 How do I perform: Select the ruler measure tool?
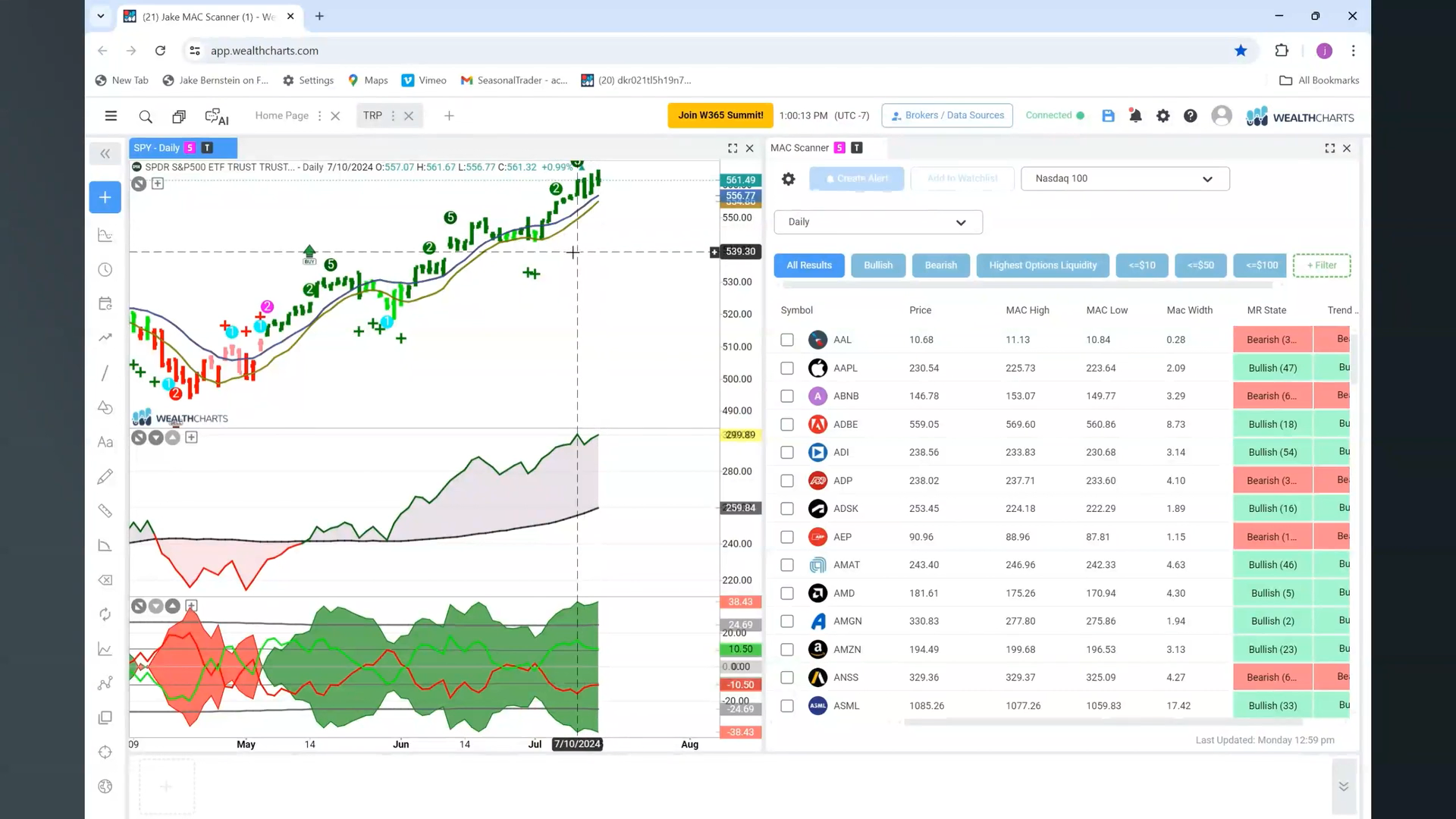105,511
